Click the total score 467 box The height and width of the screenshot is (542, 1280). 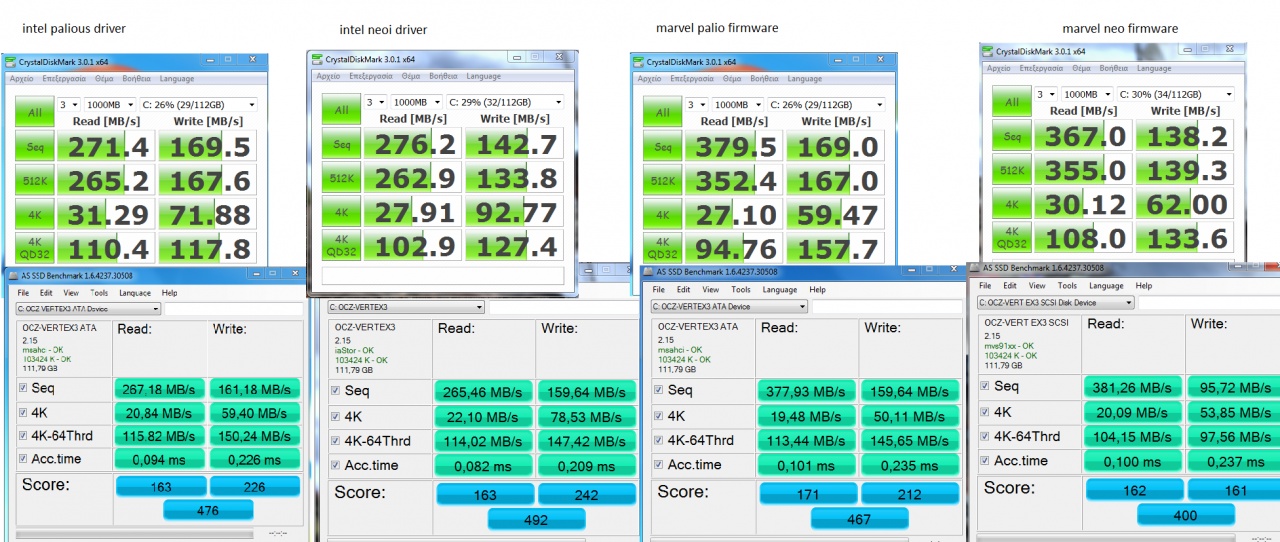[858, 518]
